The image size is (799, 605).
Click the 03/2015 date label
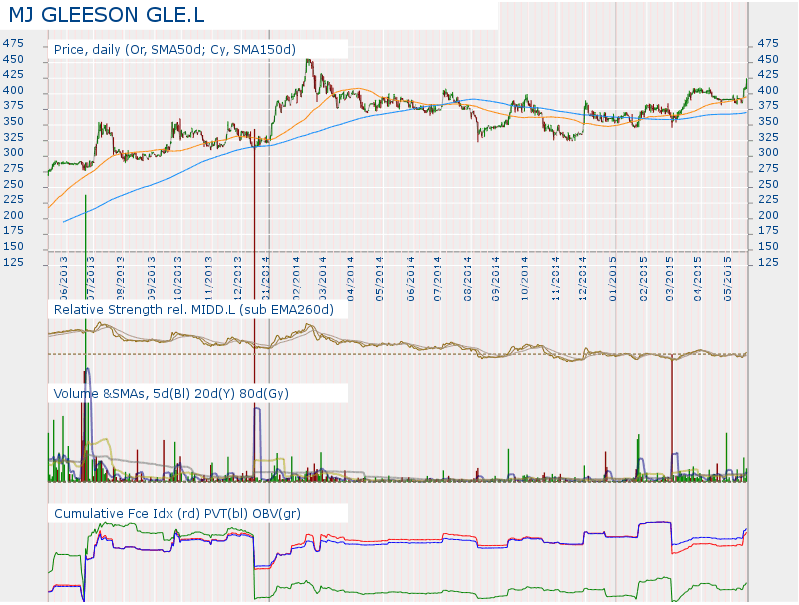pyautogui.click(x=670, y=279)
